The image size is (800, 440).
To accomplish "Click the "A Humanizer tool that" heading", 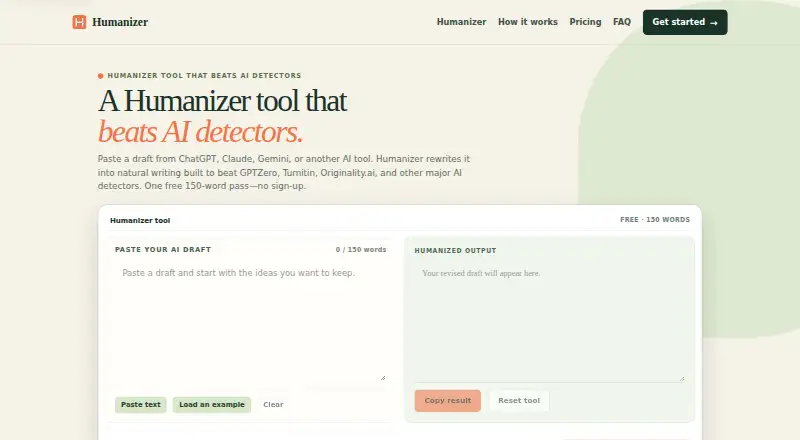I will [222, 101].
